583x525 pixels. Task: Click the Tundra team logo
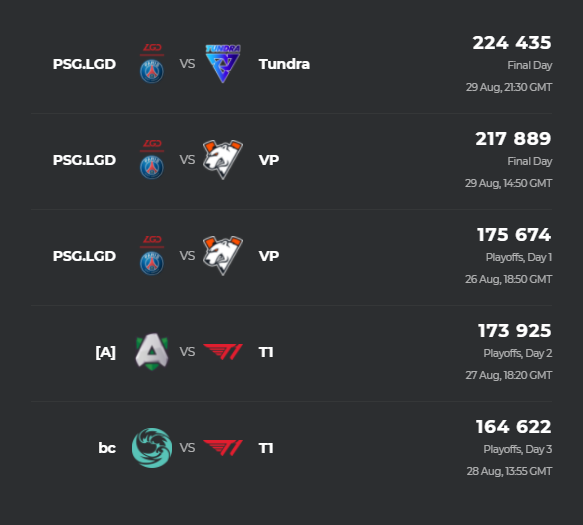(223, 64)
